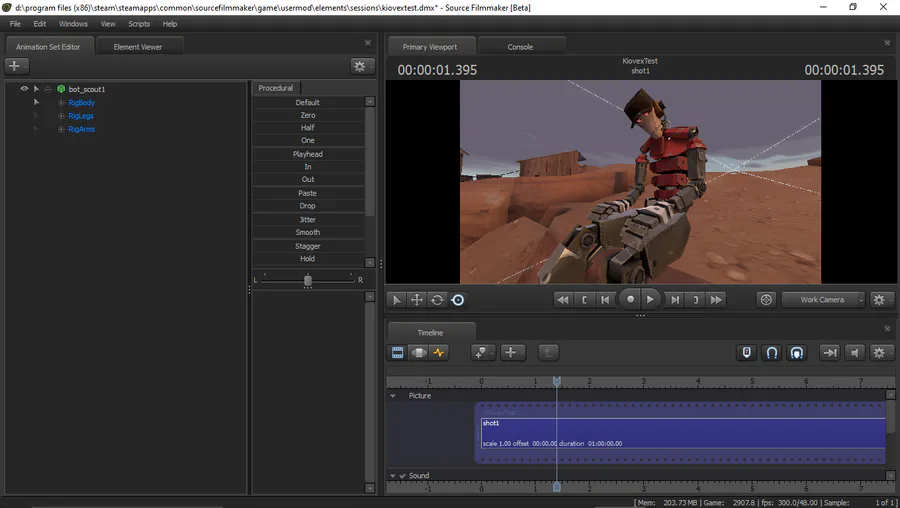The image size is (900, 508).
Task: Toggle bot_scout1 visibility eye icon
Action: [24, 88]
